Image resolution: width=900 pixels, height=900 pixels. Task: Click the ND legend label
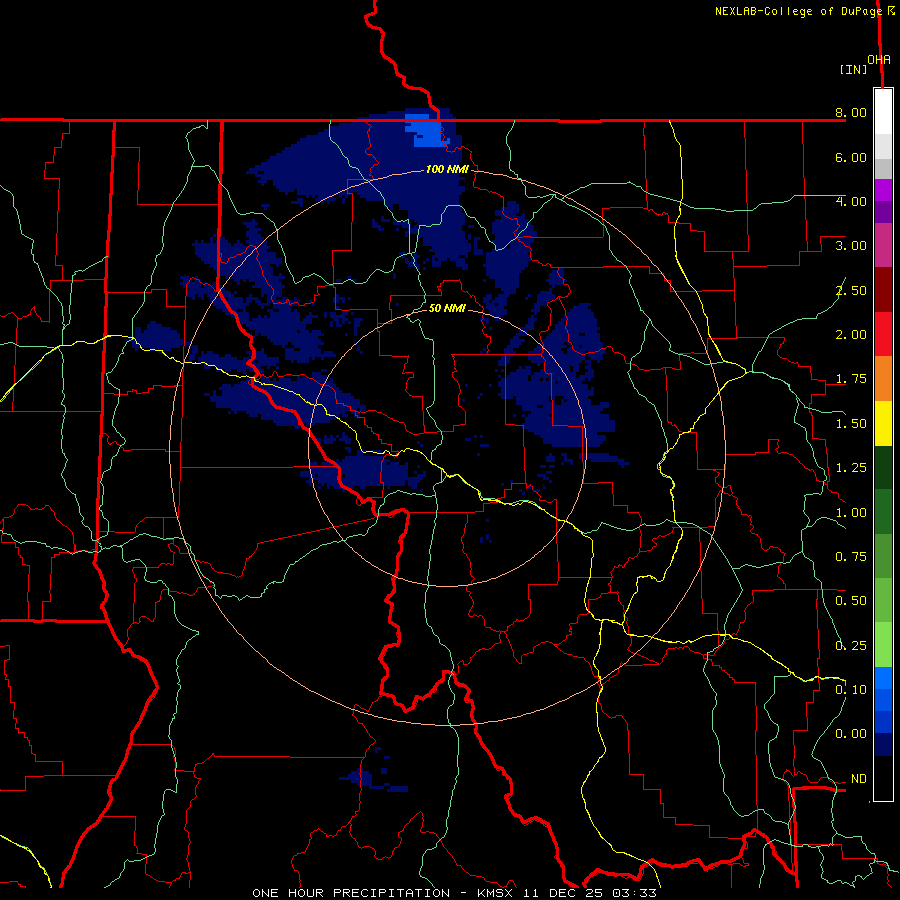859,779
